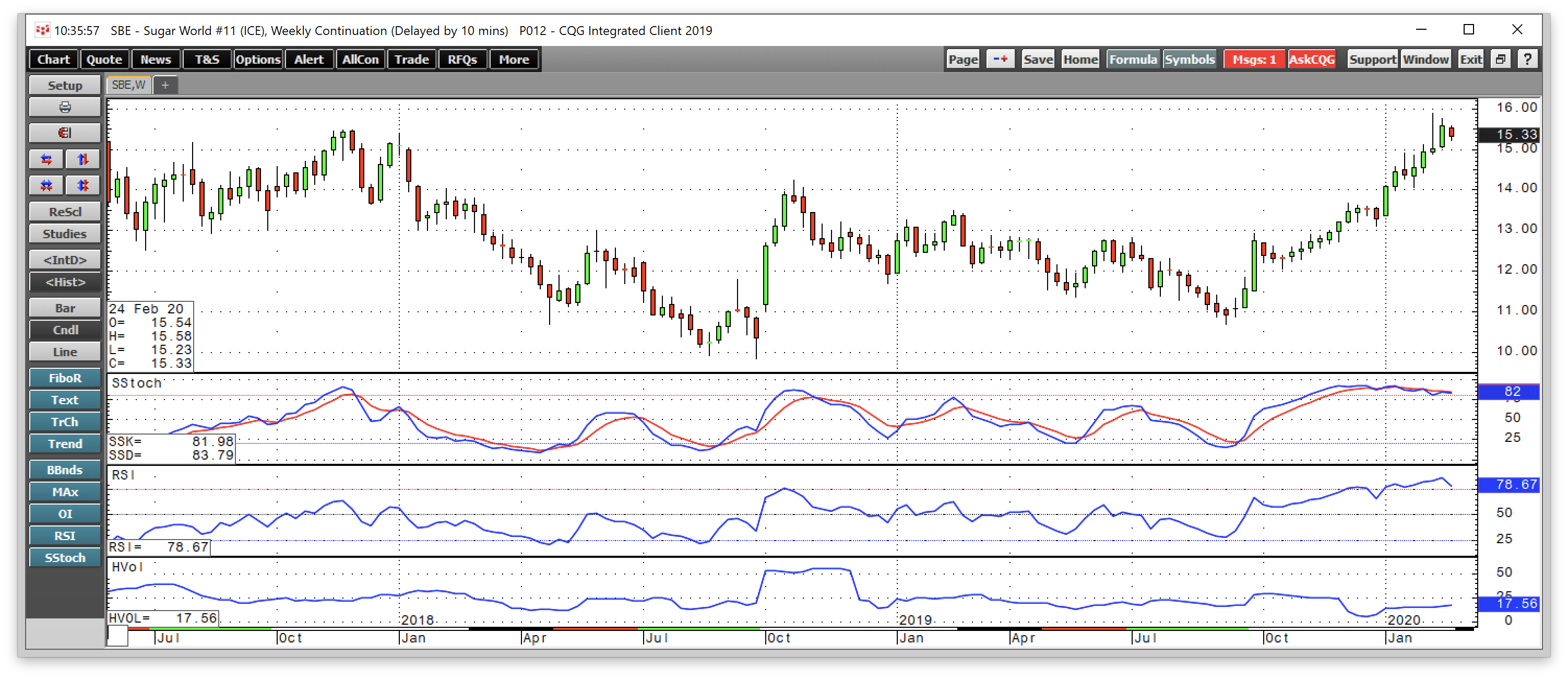Click the question mark help button
Image resolution: width=1568 pixels, height=679 pixels.
pos(1527,60)
